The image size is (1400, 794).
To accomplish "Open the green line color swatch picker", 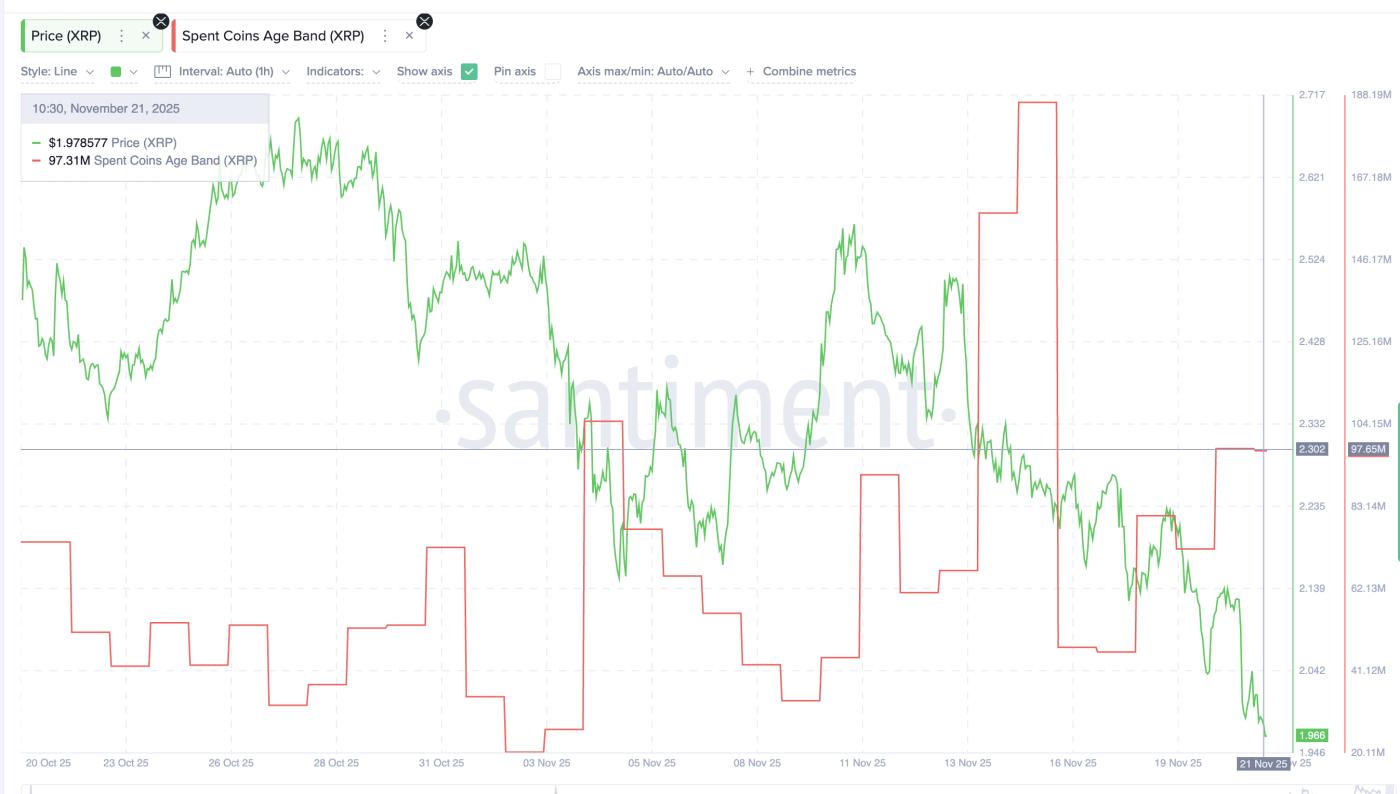I will point(116,71).
